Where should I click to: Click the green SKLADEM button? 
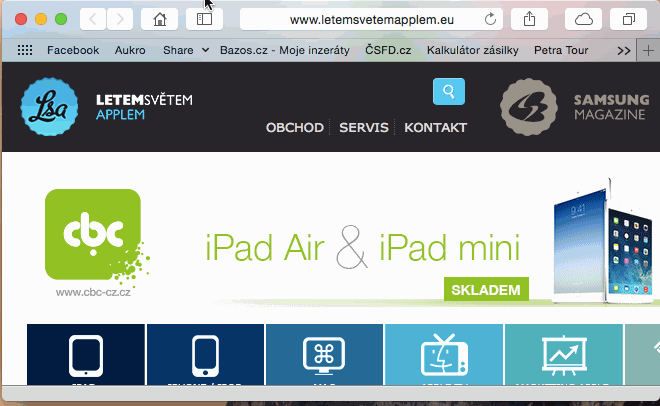coord(486,289)
